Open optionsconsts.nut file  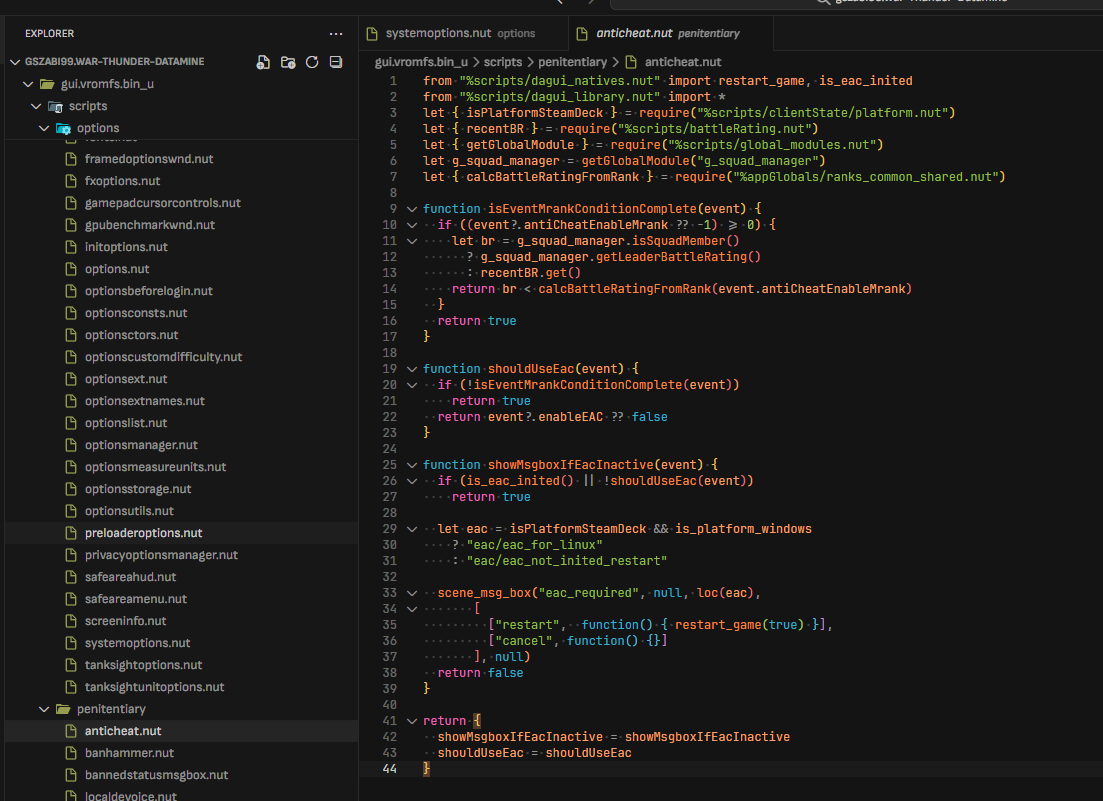(x=181, y=313)
